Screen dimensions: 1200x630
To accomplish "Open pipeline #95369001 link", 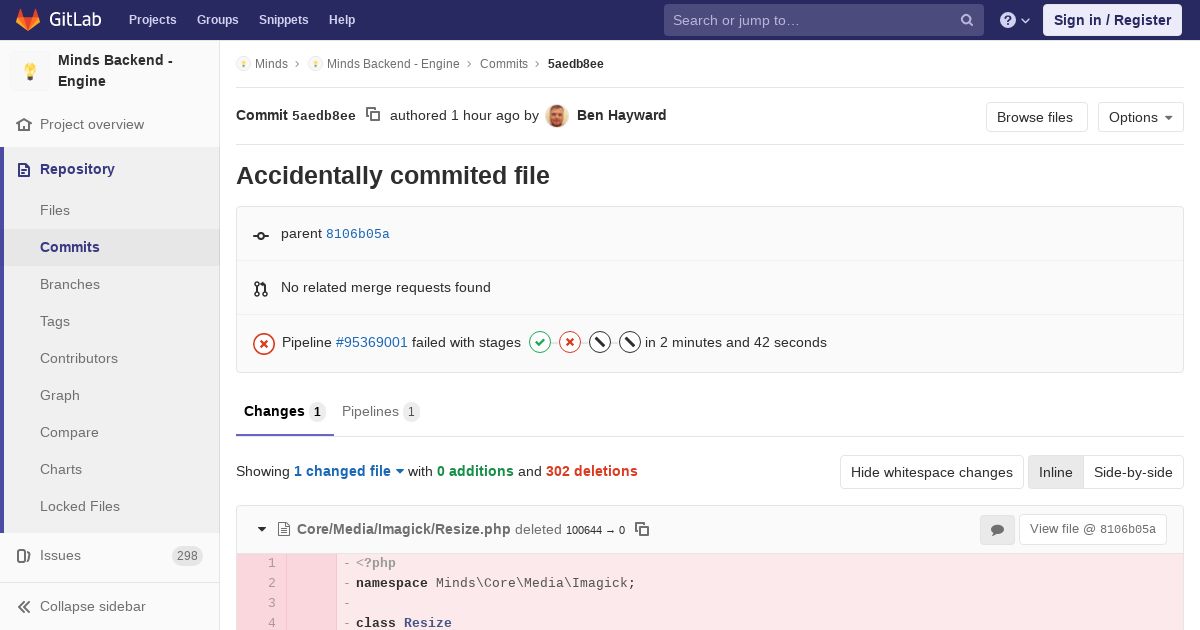I will [x=372, y=342].
